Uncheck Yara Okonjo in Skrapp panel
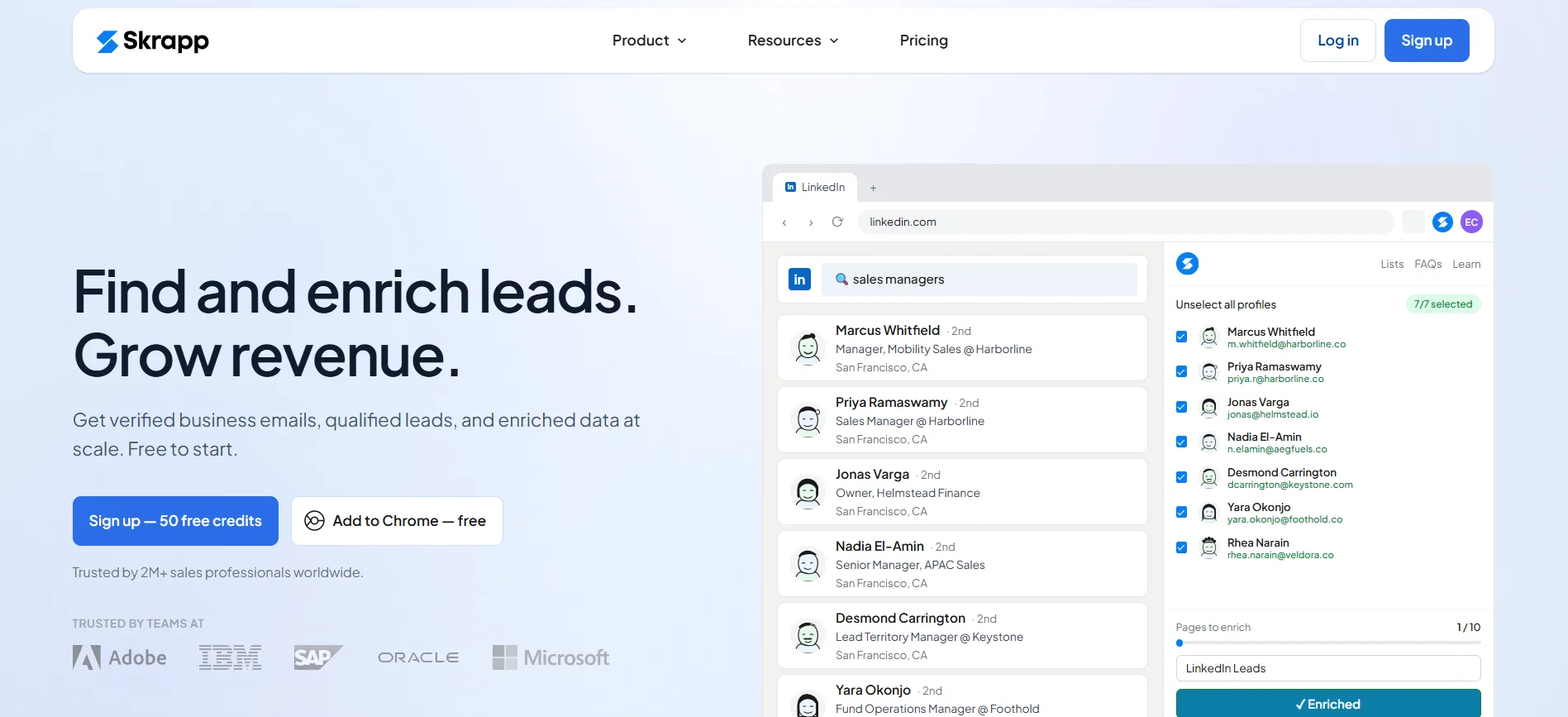 pos(1181,512)
